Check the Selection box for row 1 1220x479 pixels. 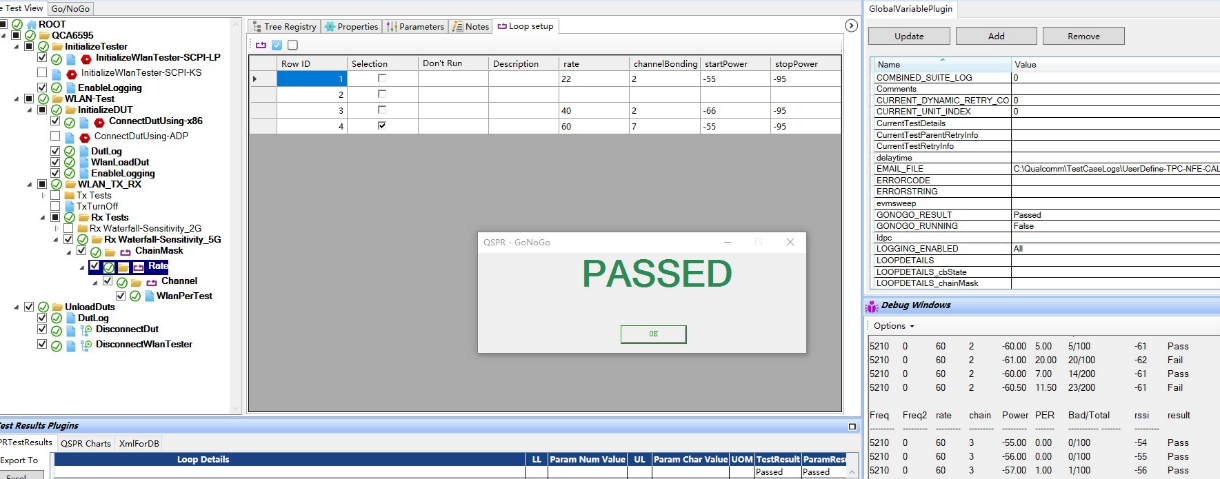click(x=381, y=79)
